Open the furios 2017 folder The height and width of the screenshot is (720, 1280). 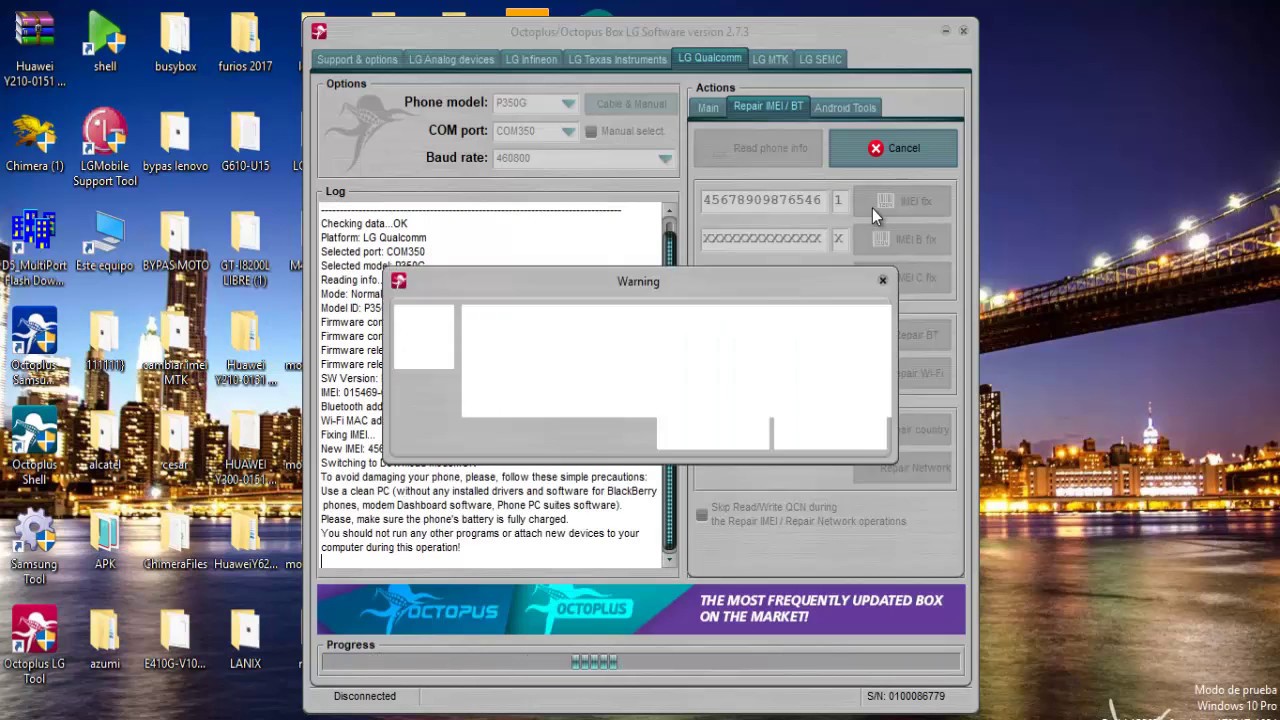[245, 43]
